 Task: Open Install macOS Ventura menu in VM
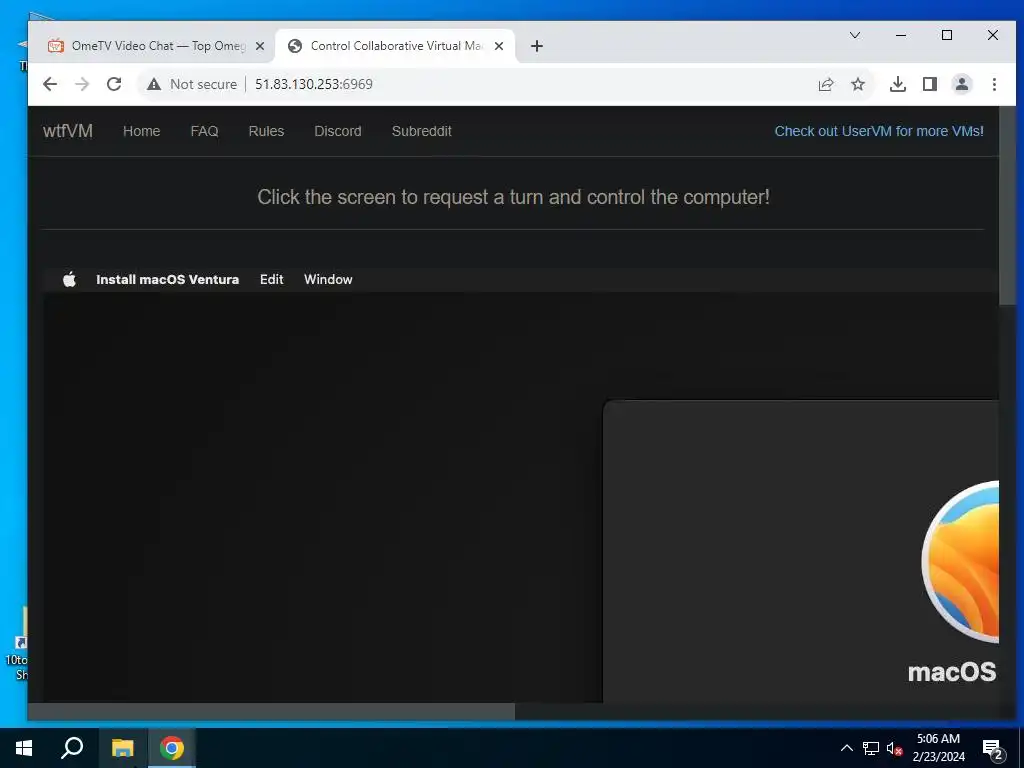click(168, 280)
